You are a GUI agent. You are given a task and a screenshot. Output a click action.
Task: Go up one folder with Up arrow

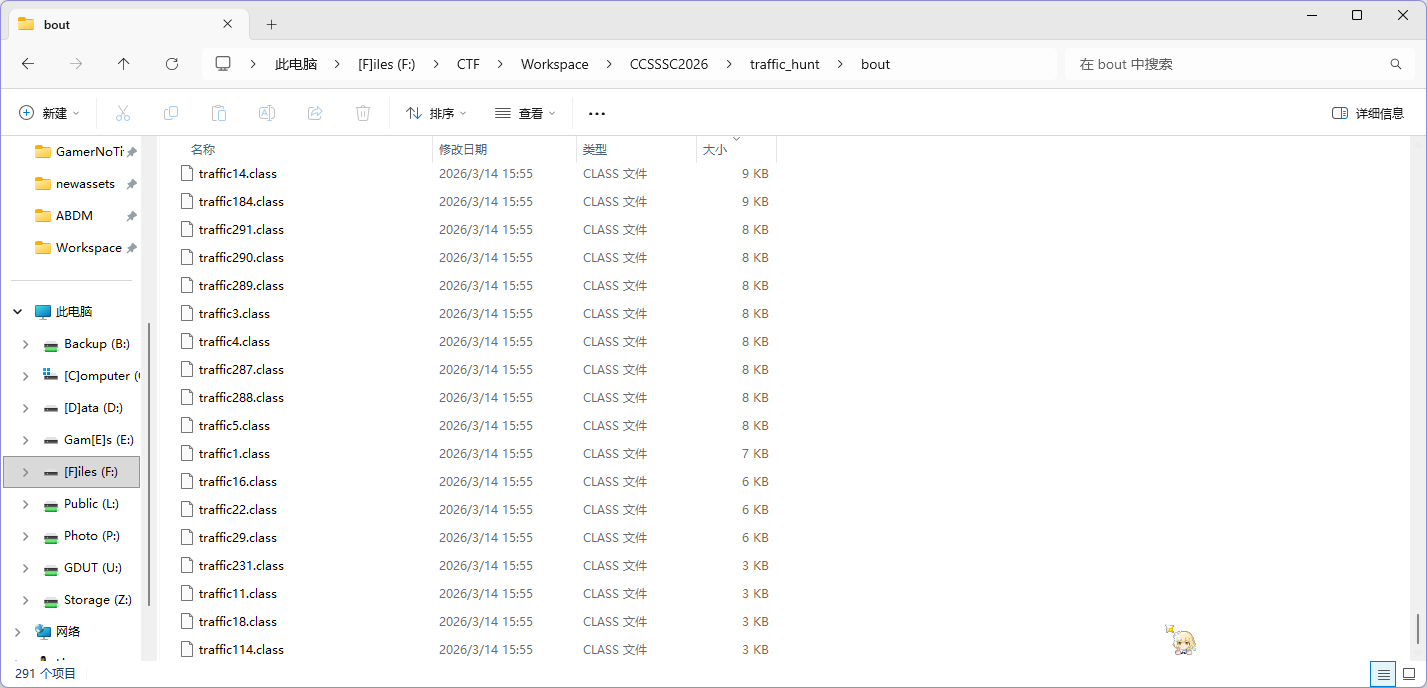(x=124, y=64)
